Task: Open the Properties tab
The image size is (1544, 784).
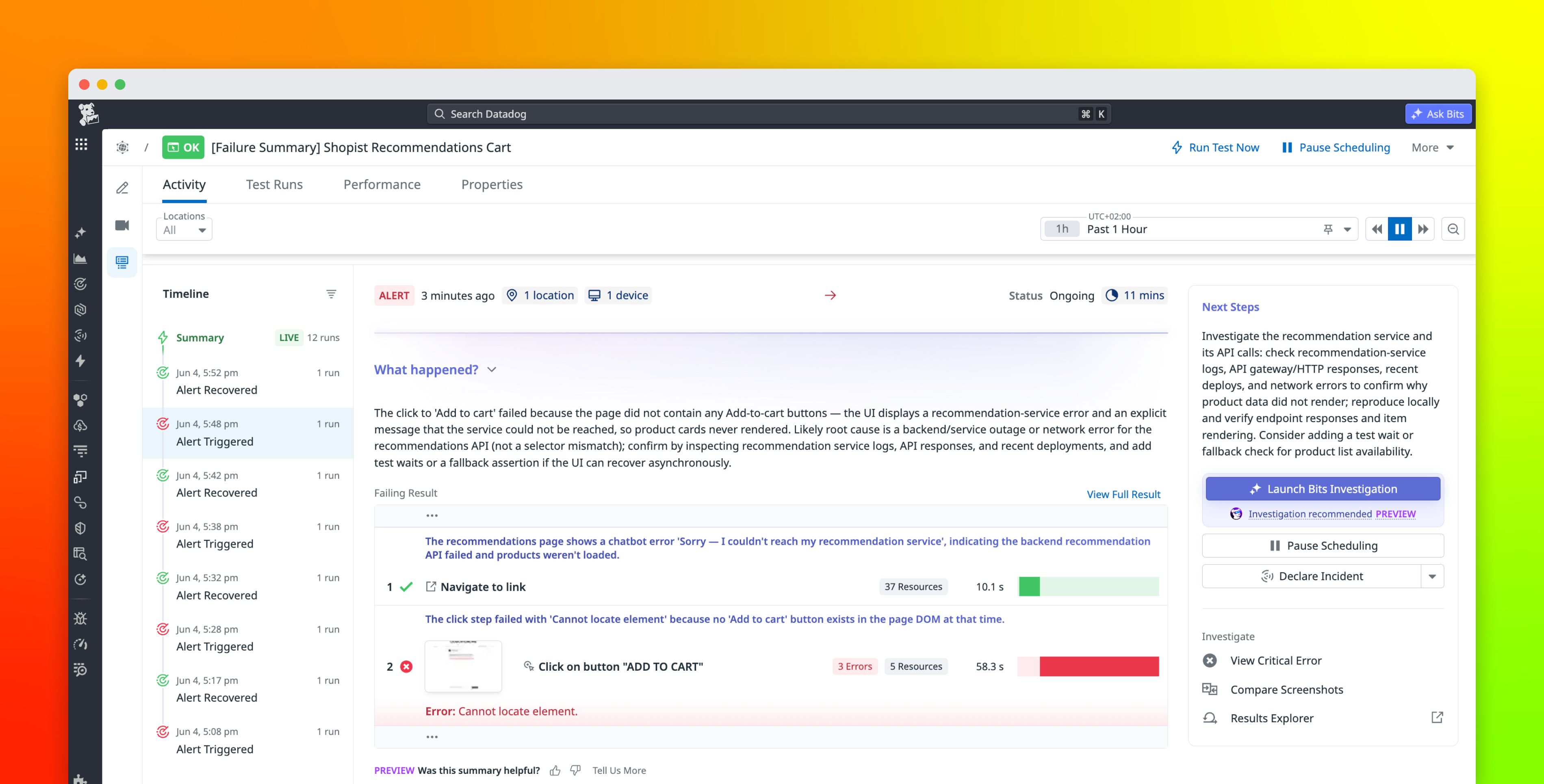Action: point(492,184)
